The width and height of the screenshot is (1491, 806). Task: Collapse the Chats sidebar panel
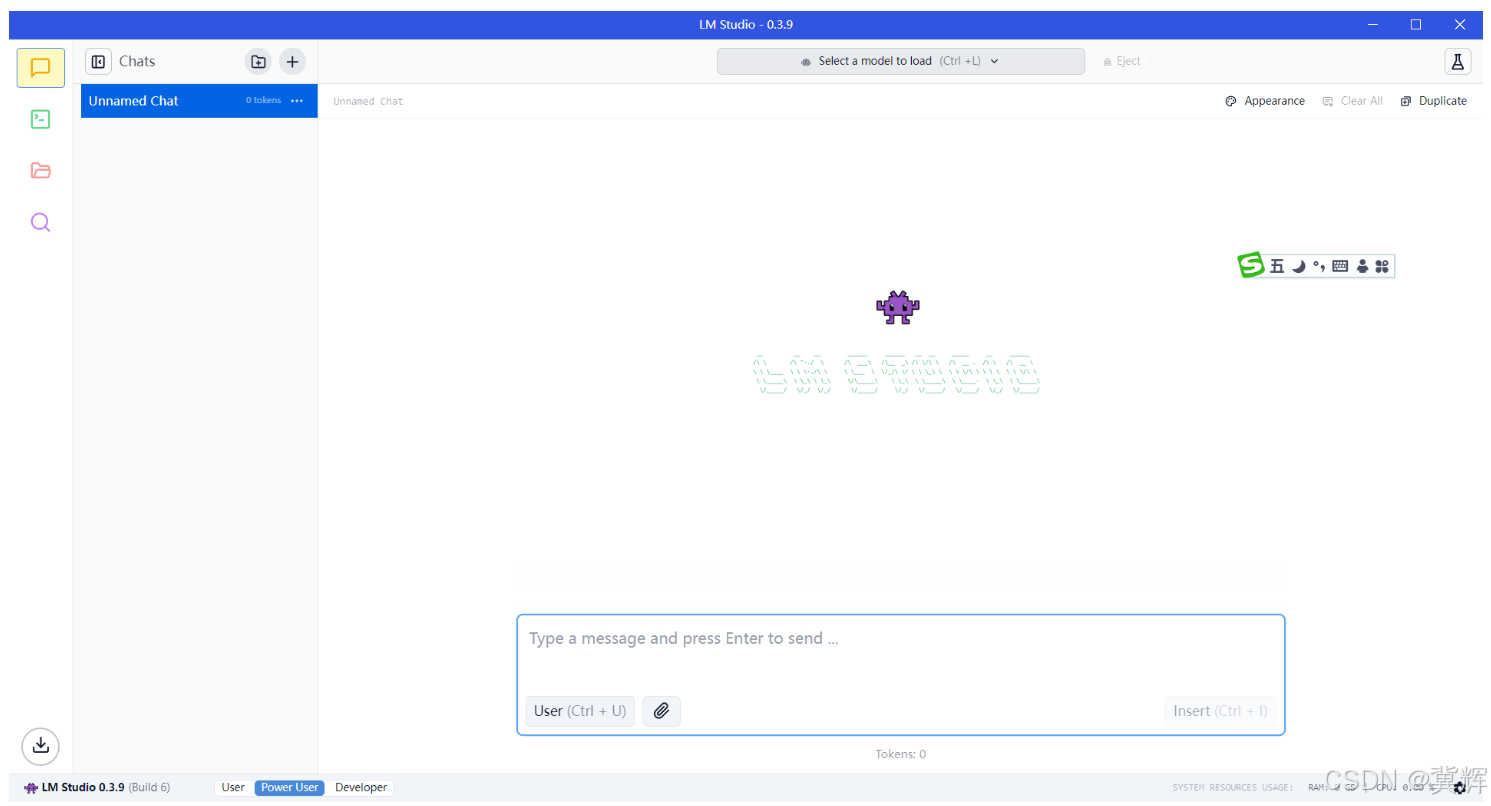(98, 61)
